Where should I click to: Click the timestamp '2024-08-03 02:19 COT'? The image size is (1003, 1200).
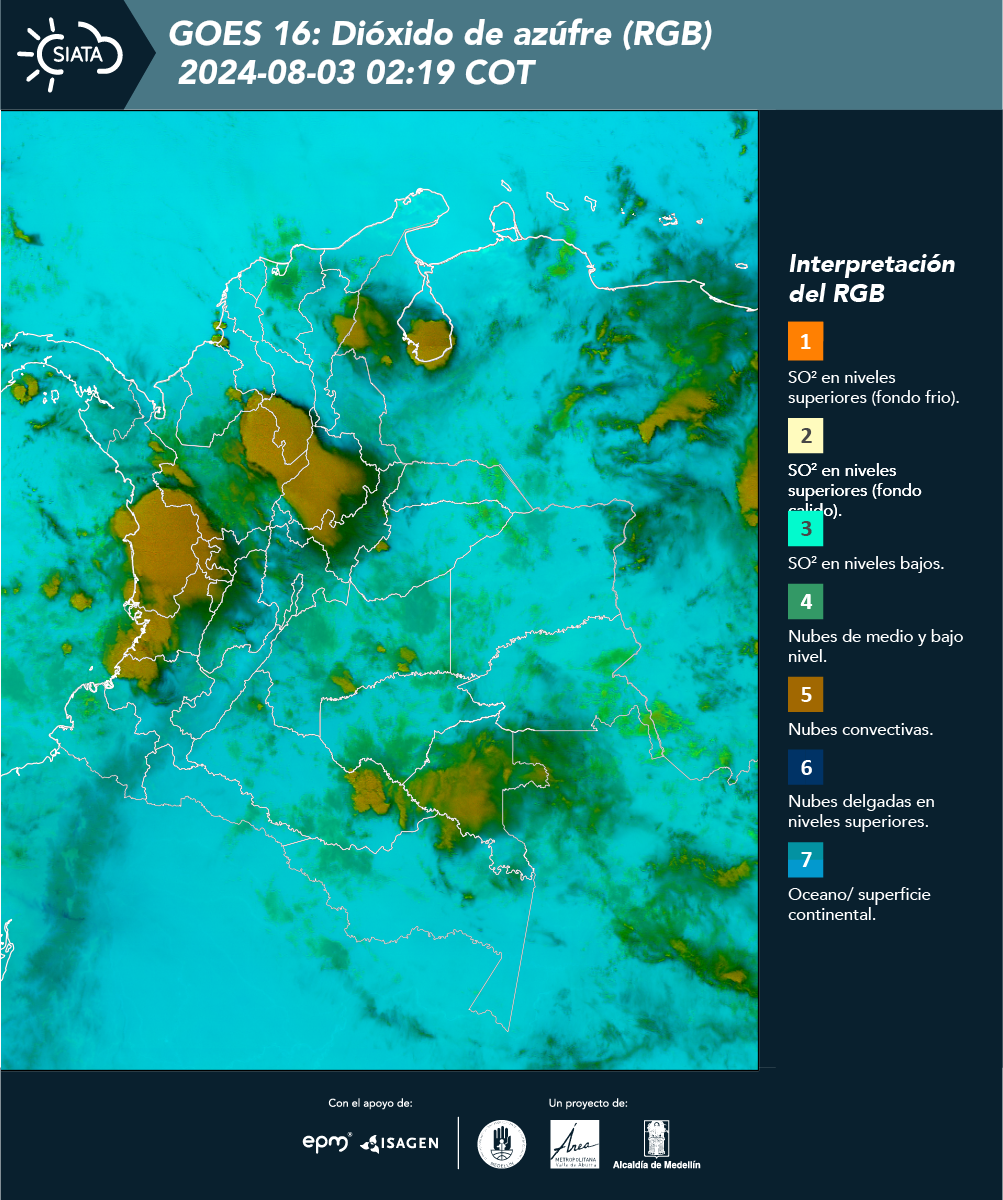pyautogui.click(x=356, y=73)
